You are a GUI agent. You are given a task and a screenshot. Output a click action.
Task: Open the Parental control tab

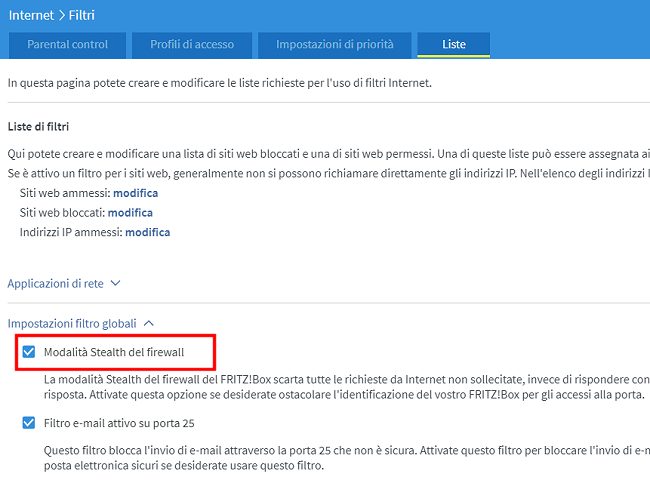coord(67,45)
